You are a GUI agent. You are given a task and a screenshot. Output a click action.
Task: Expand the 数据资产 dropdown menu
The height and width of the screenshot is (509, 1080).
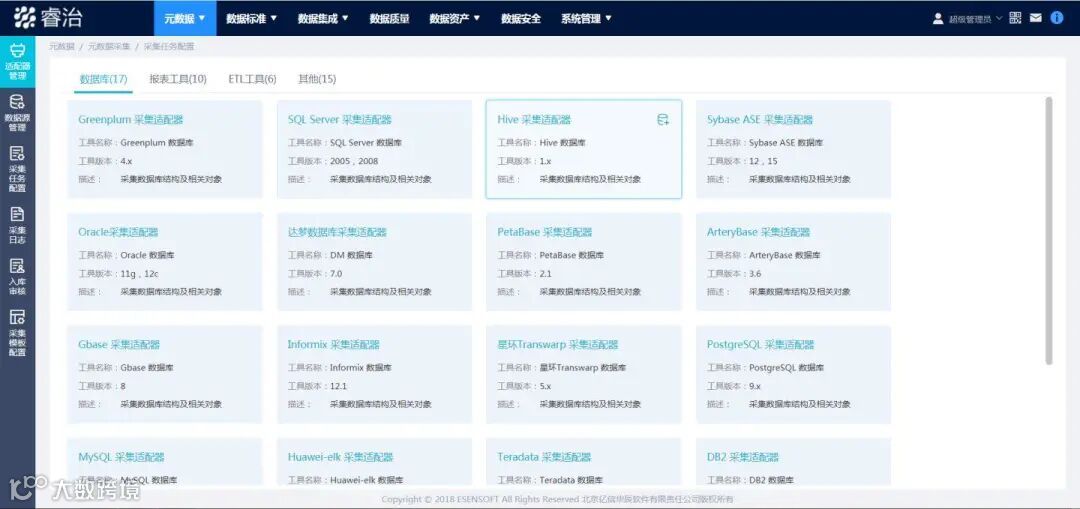455,19
